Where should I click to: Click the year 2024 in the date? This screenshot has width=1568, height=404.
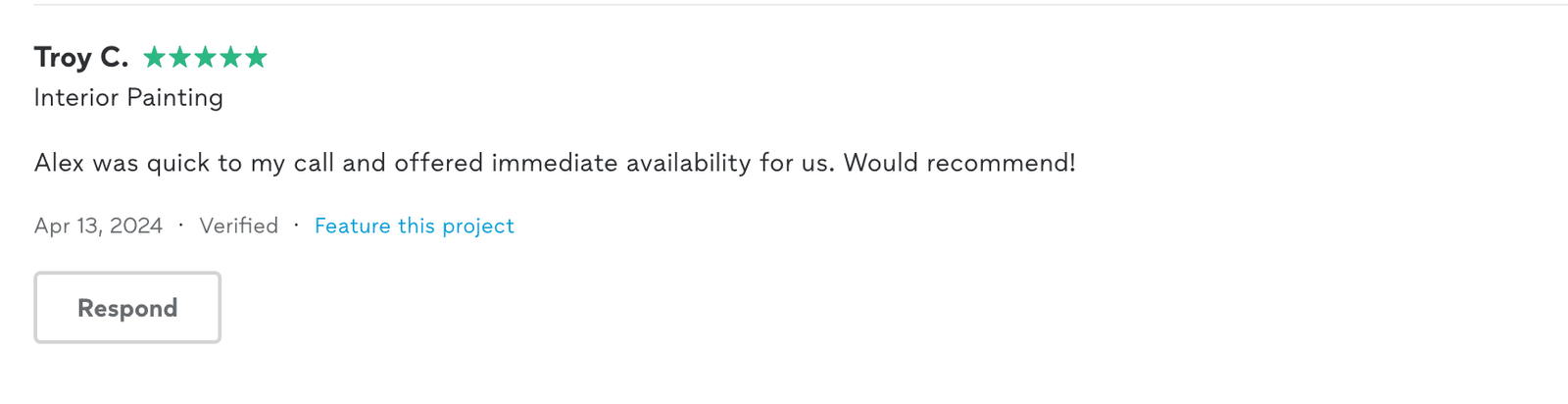pyautogui.click(x=135, y=226)
